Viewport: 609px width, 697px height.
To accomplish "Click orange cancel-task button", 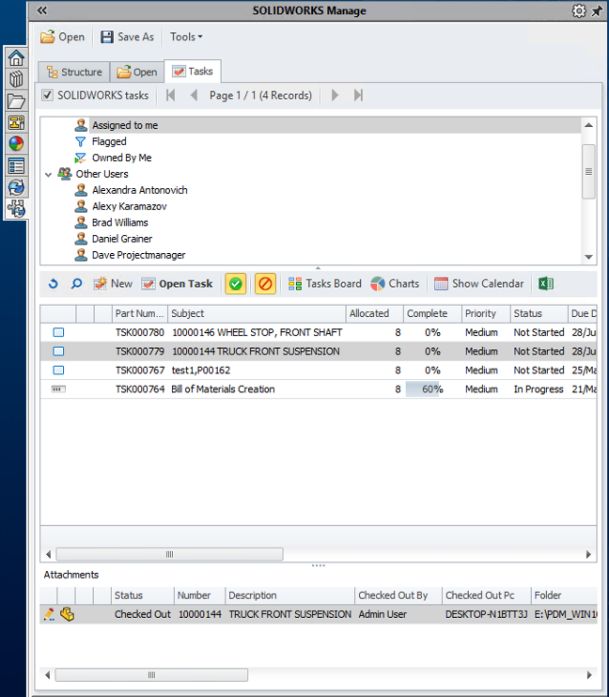I will (x=265, y=284).
